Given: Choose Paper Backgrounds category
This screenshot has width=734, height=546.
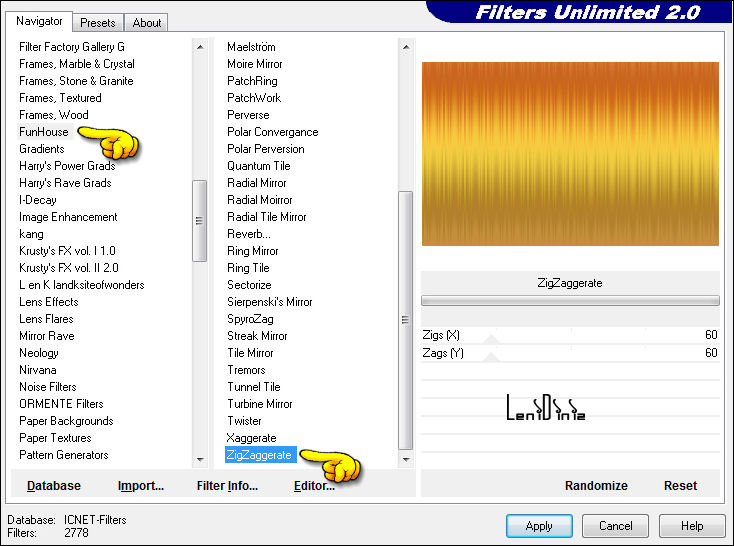Looking at the screenshot, I should (x=66, y=421).
